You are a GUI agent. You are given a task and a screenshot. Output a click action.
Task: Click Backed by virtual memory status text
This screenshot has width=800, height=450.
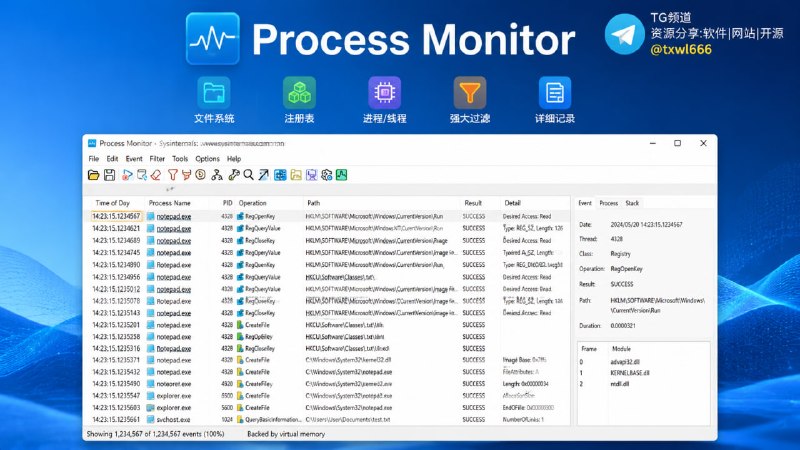coord(286,434)
